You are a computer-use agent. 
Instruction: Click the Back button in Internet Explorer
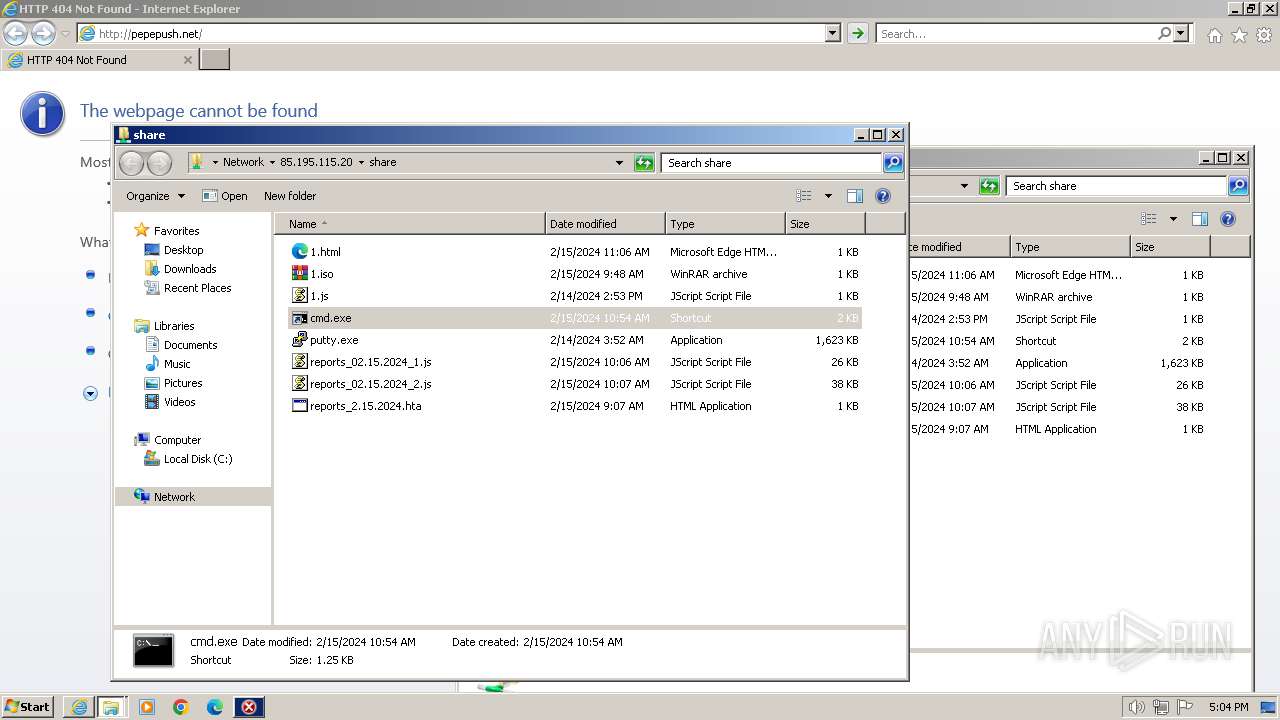[16, 34]
